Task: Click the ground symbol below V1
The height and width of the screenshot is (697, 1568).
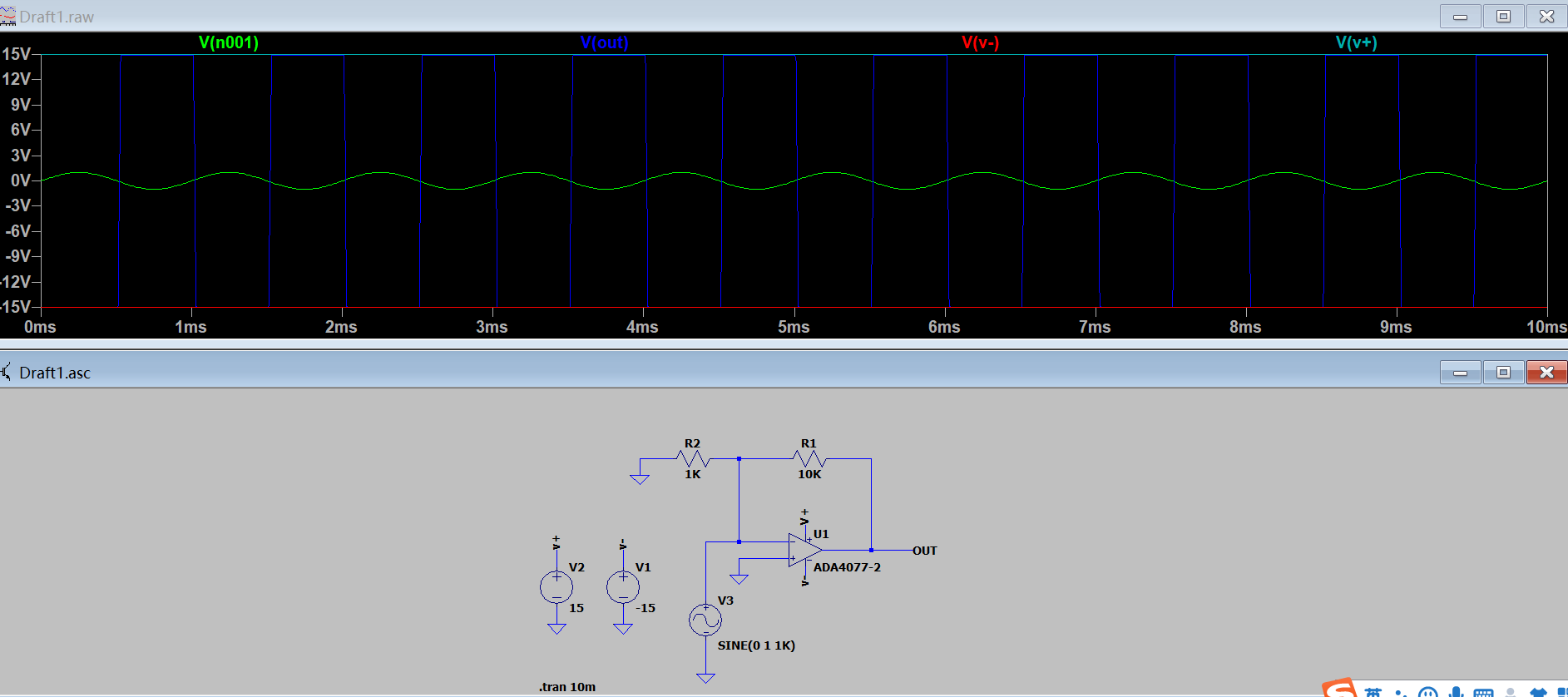Action: [623, 629]
